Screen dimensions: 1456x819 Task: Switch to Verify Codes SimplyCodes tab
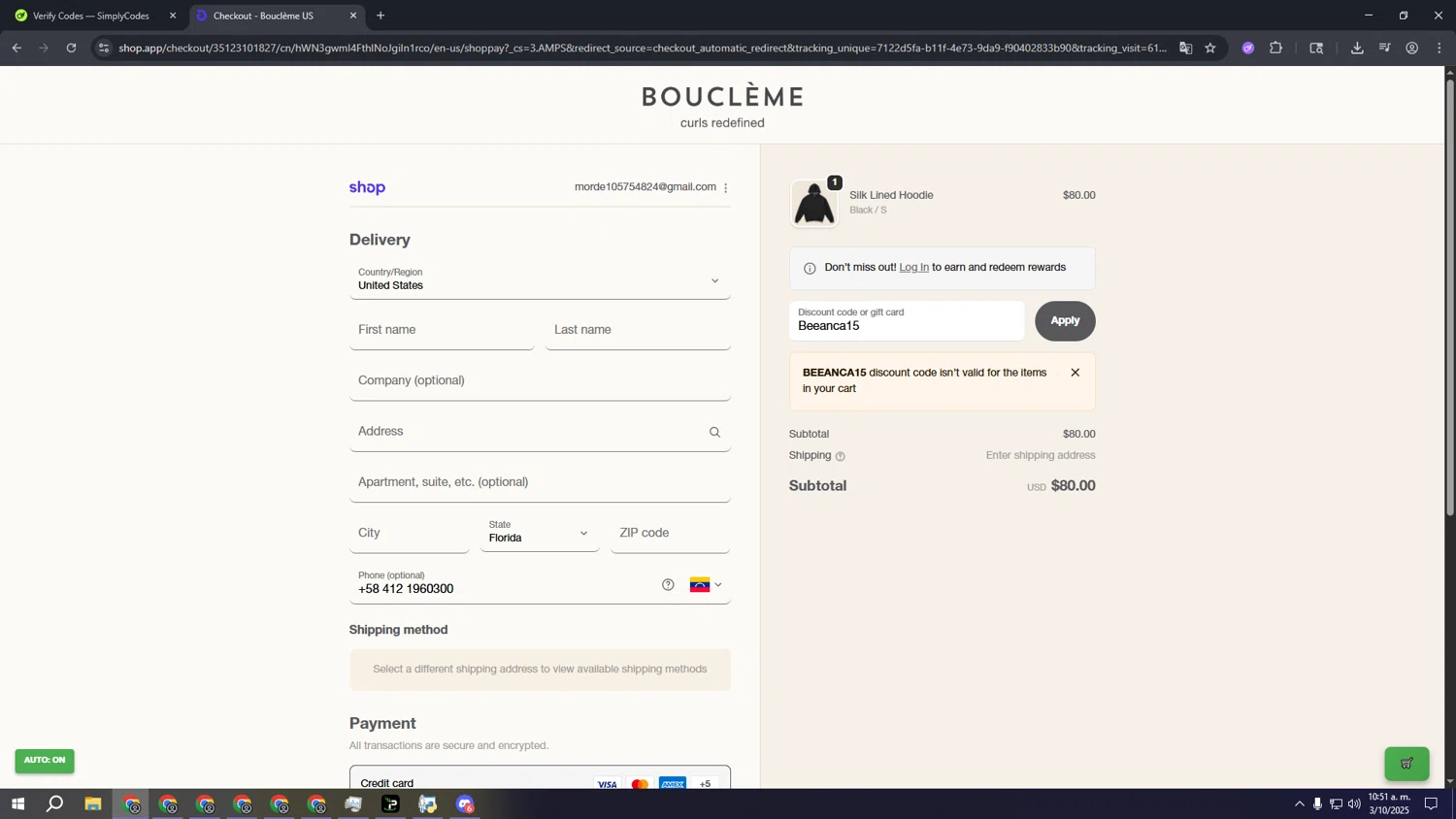point(92,16)
